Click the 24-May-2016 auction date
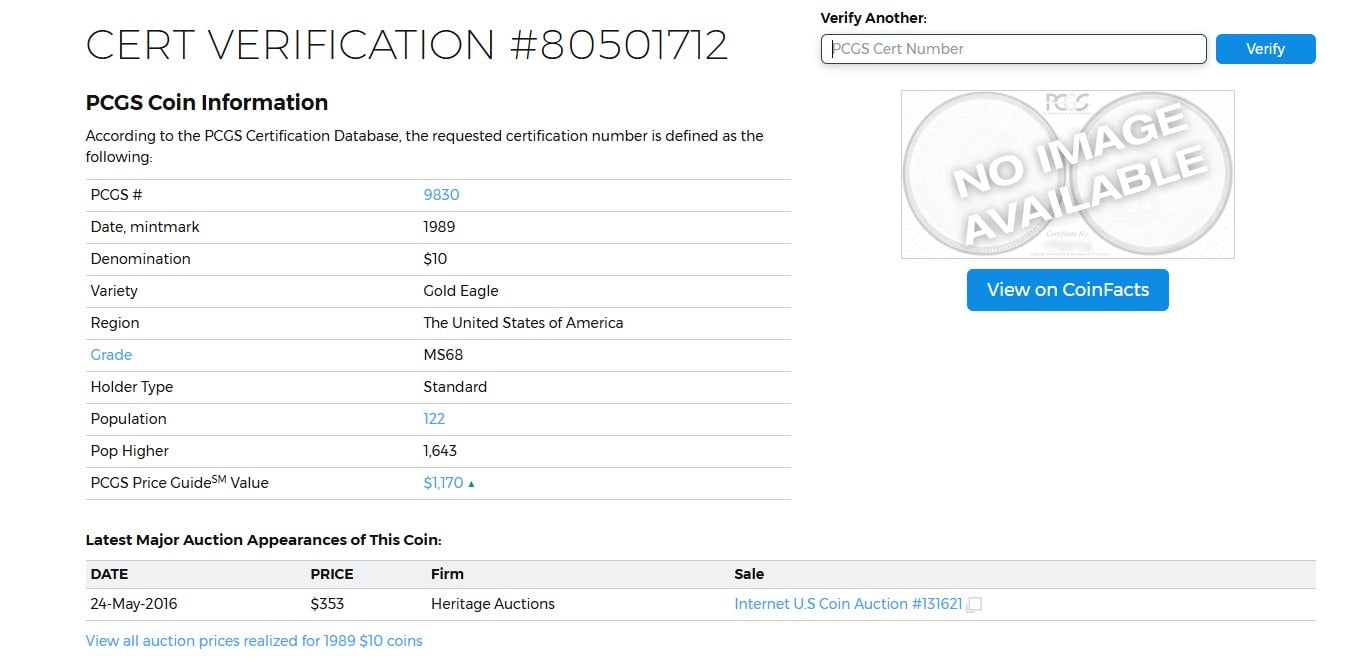Viewport: 1370px width, 665px height. [x=134, y=604]
